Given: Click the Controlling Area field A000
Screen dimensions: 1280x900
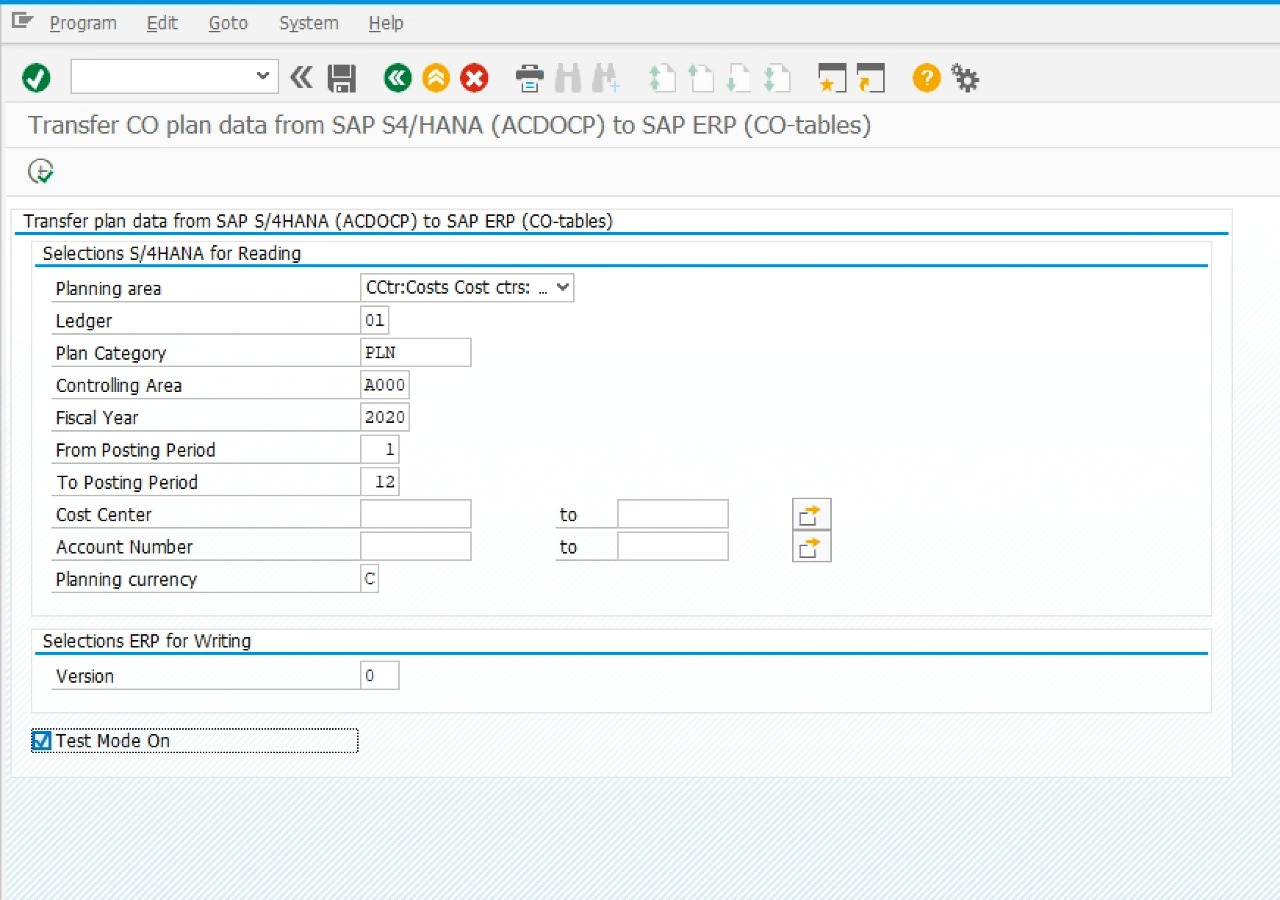Looking at the screenshot, I should 385,385.
